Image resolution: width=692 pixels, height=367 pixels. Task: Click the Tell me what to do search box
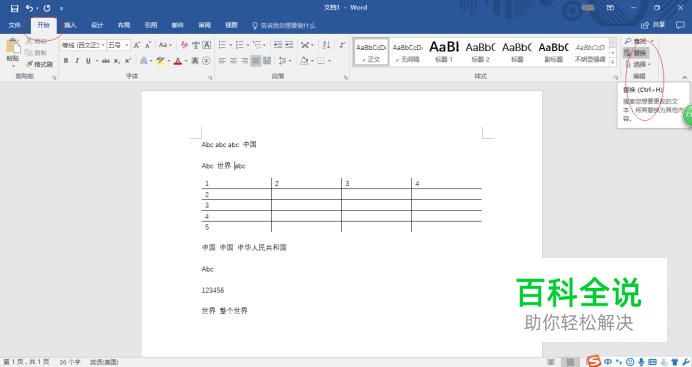click(x=284, y=26)
